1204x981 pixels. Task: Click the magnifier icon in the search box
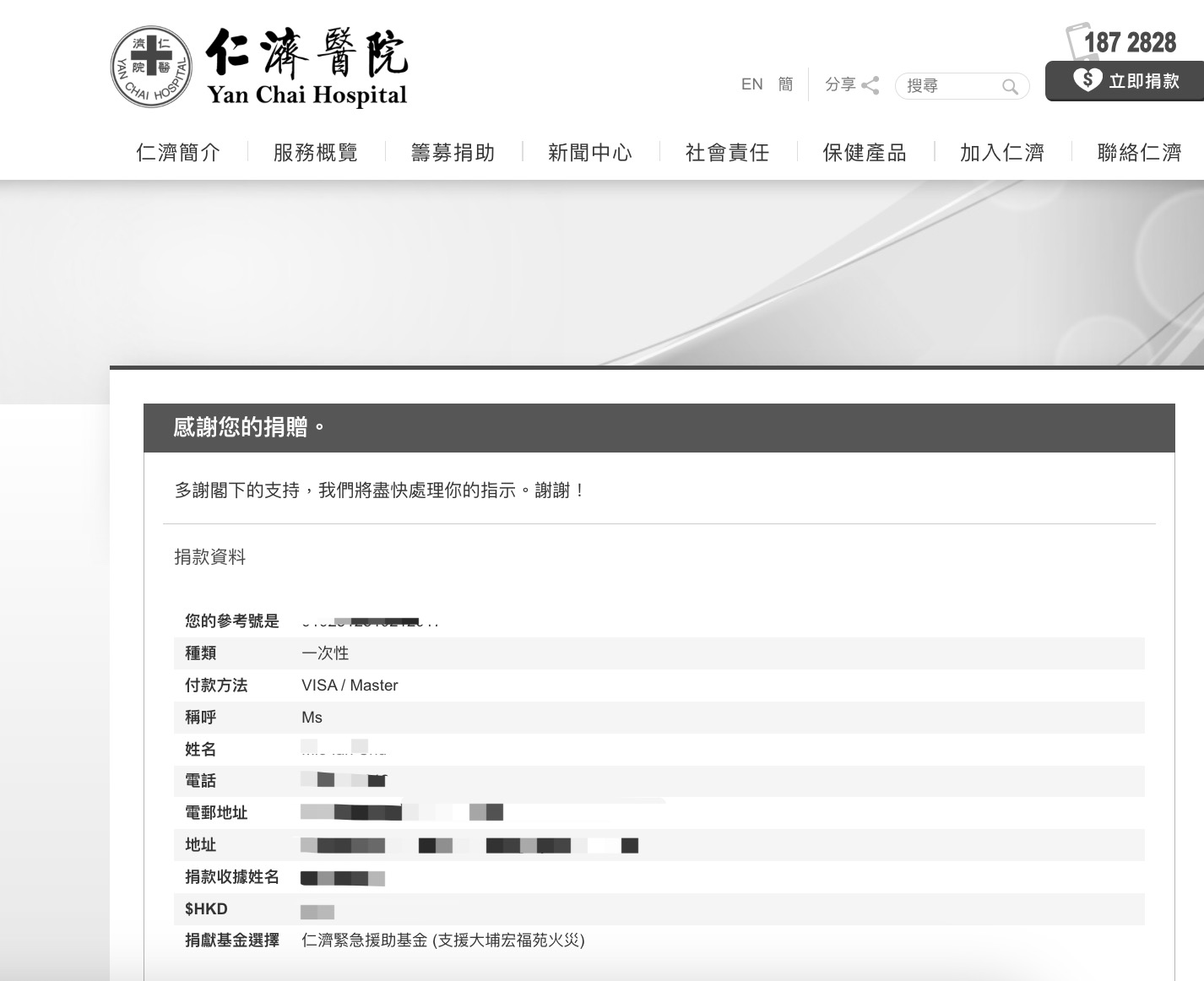1009,86
